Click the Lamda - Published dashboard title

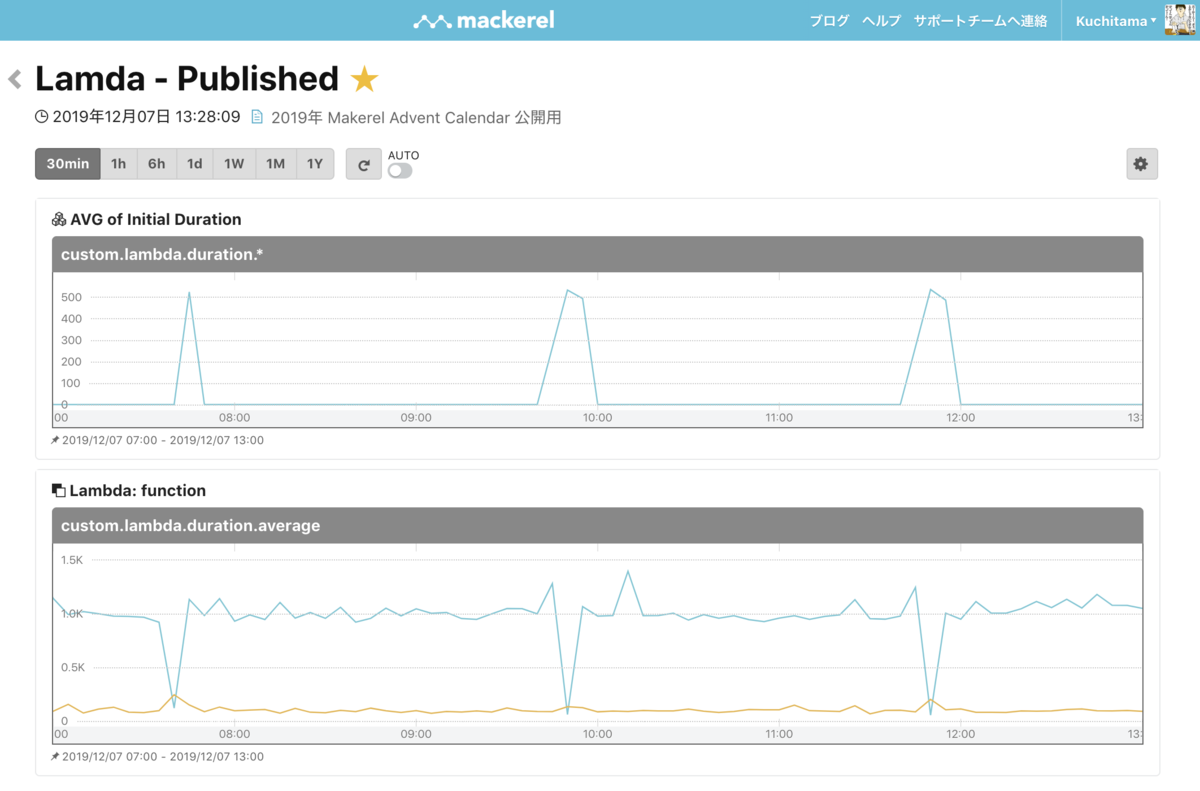coord(187,79)
